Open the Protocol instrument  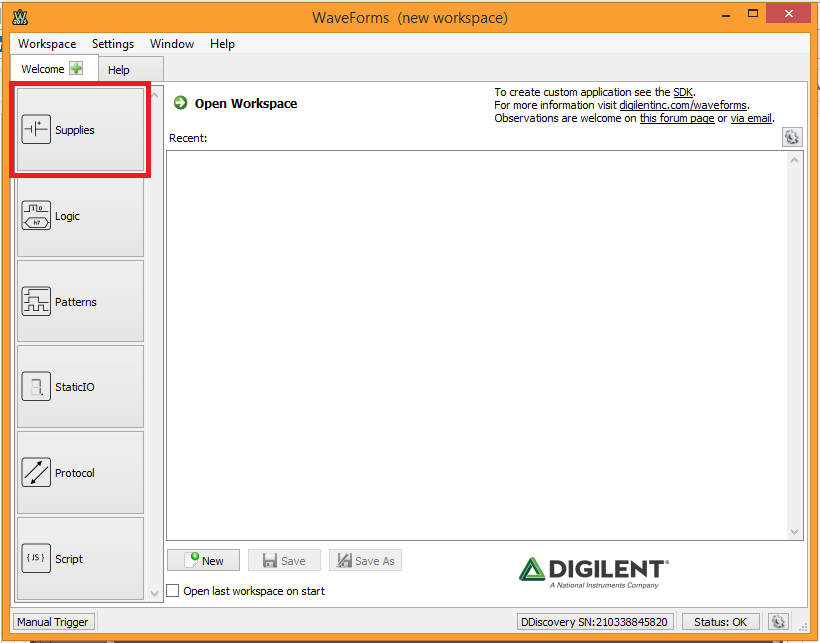click(x=80, y=473)
